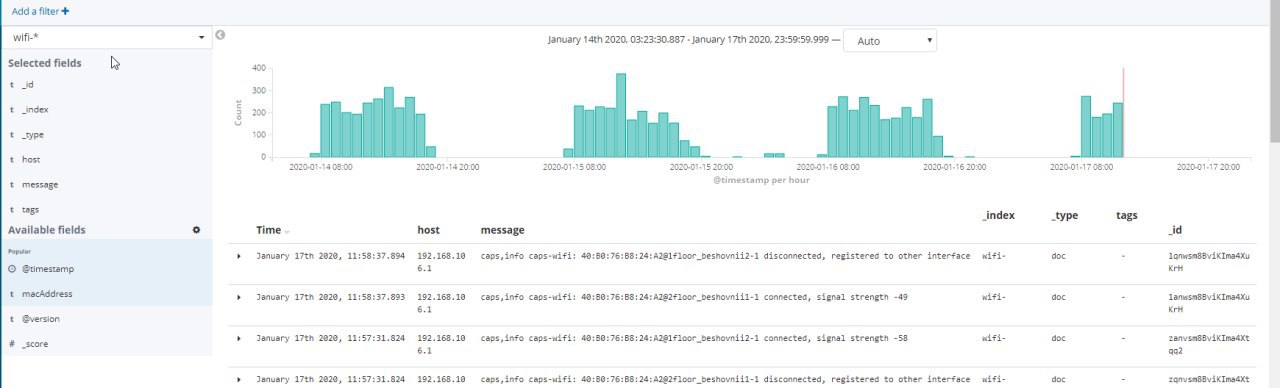Click the Add a filter link

point(40,11)
